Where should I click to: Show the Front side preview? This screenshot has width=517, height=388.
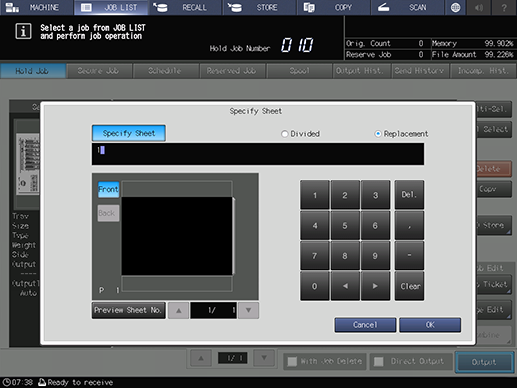108,189
